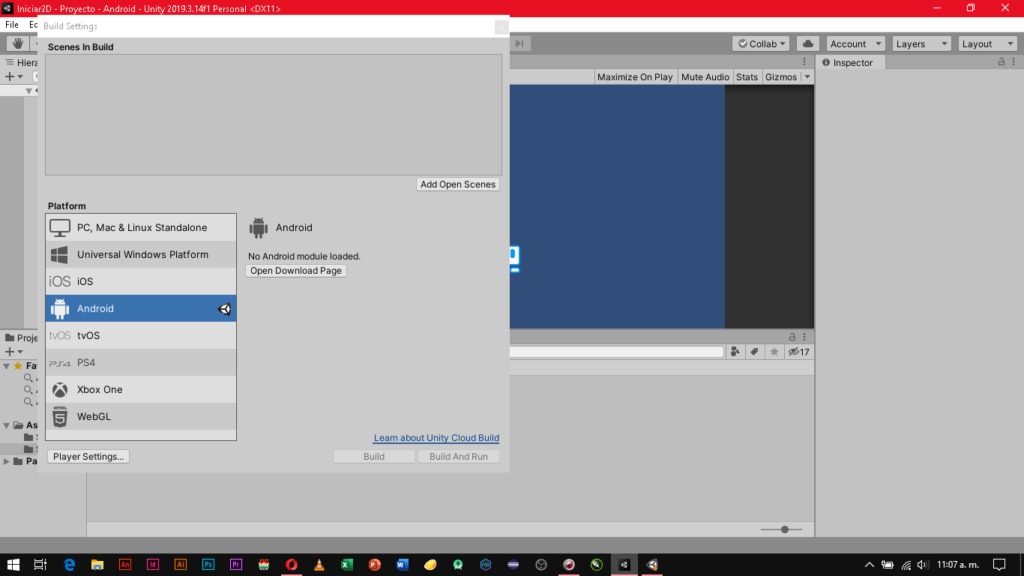Toggle Gizmos in Game view
The width and height of the screenshot is (1024, 576).
click(x=781, y=77)
